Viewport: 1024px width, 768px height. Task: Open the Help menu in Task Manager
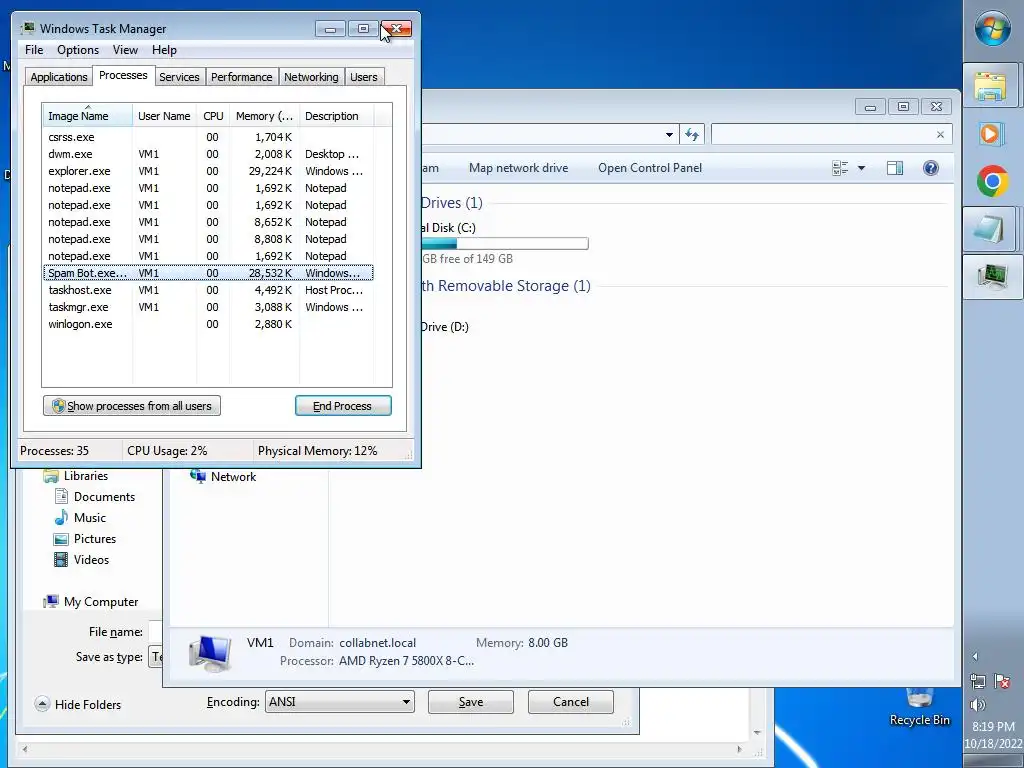click(164, 50)
